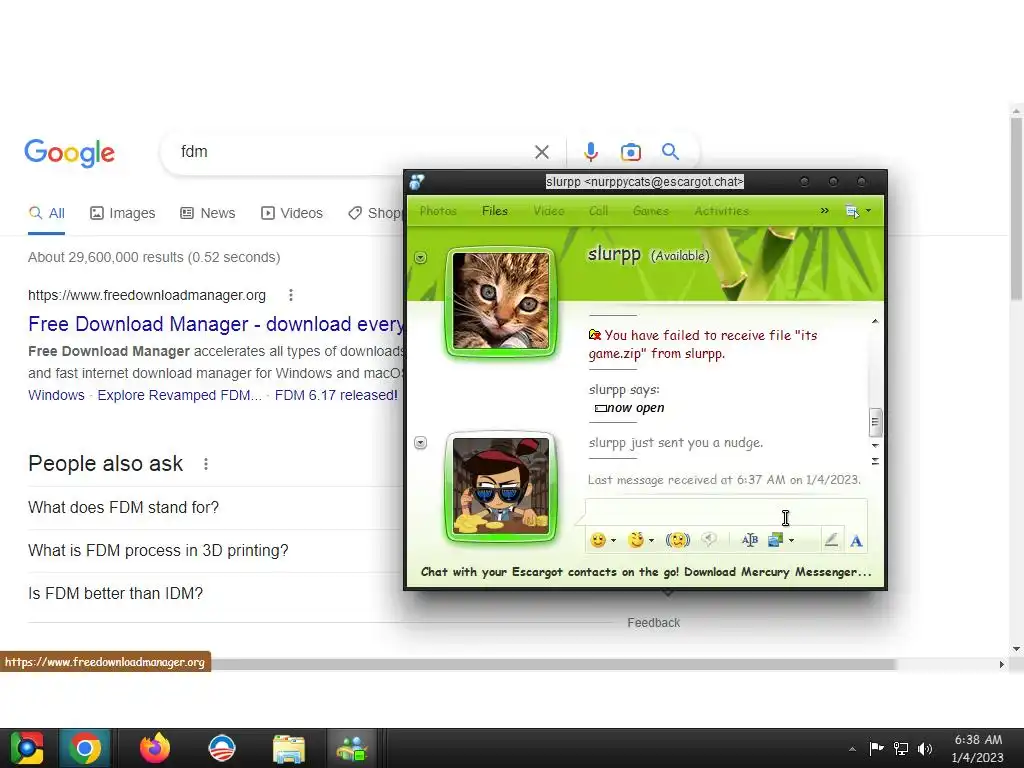Image resolution: width=1024 pixels, height=768 pixels.
Task: Click the 'now open' message text
Action: point(635,408)
